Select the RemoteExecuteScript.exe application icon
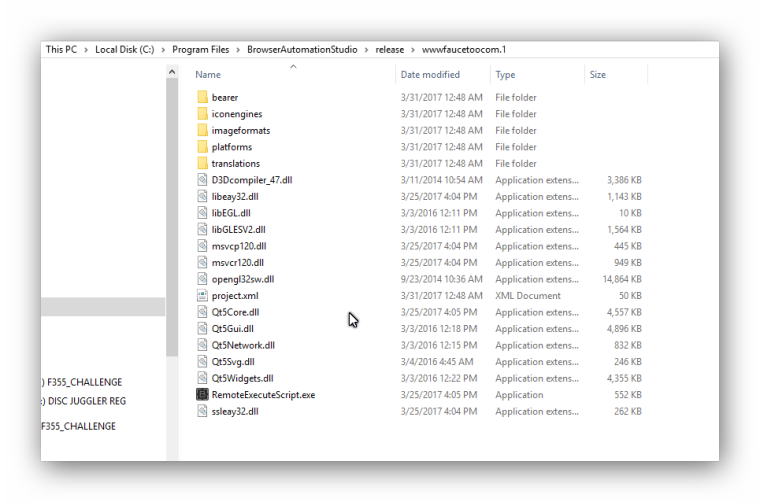The height and width of the screenshot is (502, 760). pyautogui.click(x=202, y=394)
